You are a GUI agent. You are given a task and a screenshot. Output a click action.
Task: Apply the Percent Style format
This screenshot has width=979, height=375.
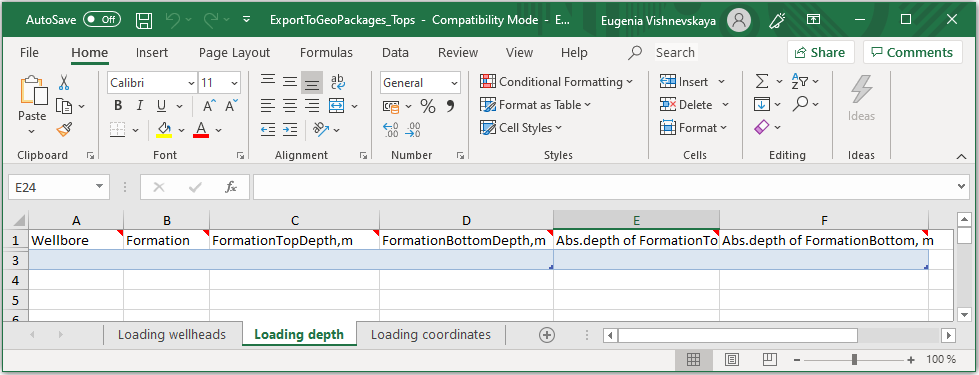tap(428, 106)
